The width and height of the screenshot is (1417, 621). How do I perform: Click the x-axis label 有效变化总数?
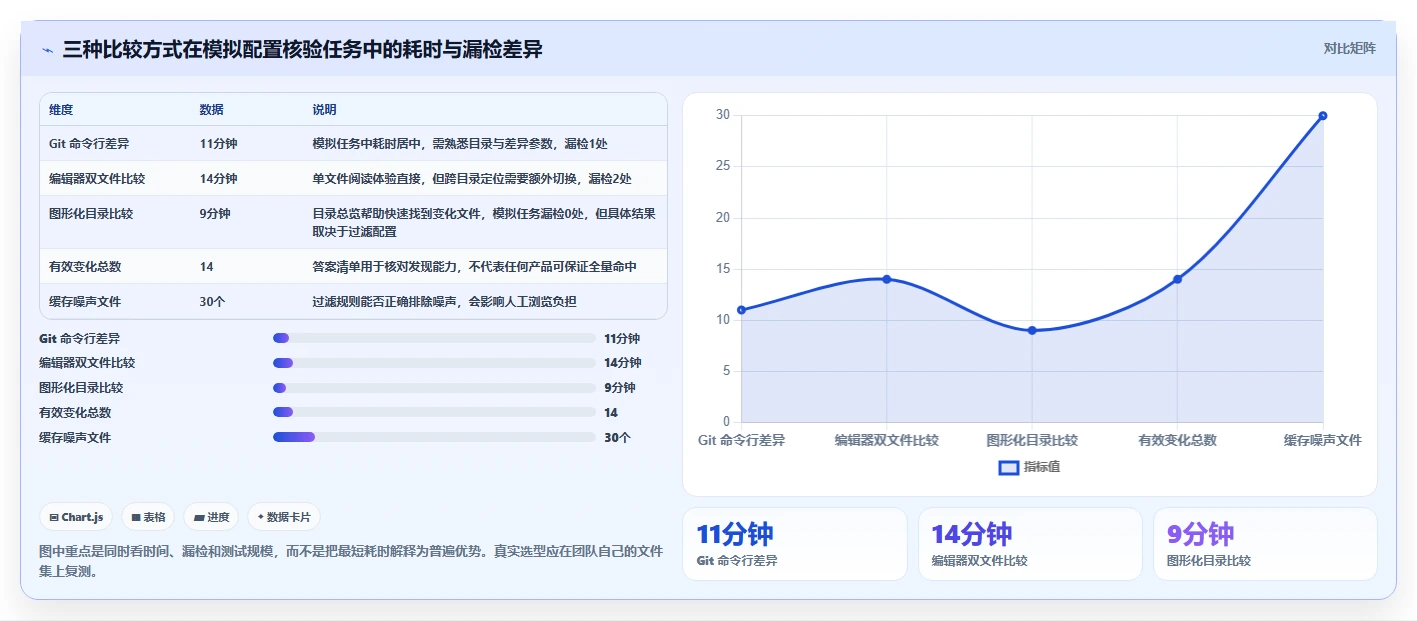1177,440
